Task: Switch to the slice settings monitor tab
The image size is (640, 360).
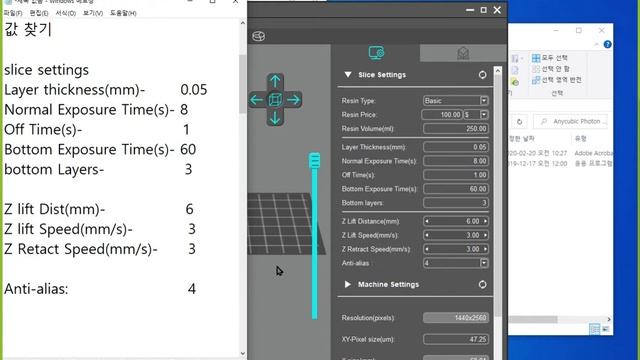Action: tap(376, 53)
